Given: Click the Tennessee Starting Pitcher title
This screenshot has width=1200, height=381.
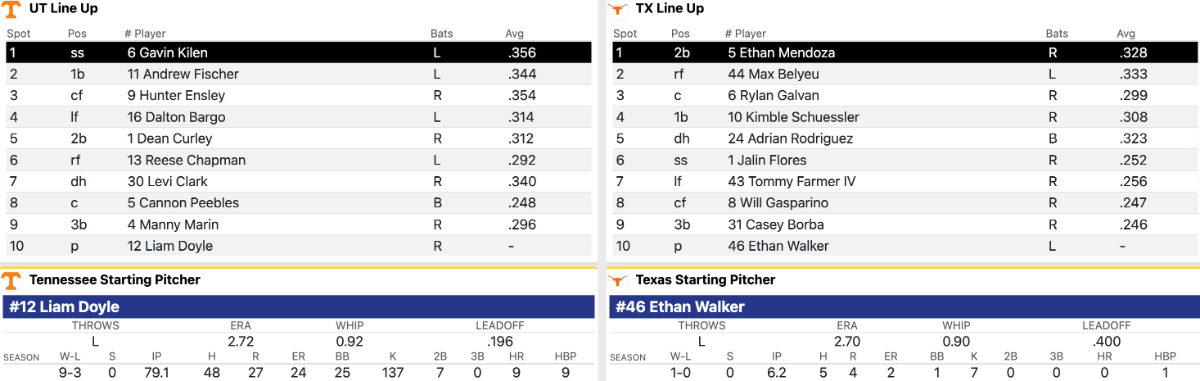Looking at the screenshot, I should [114, 280].
